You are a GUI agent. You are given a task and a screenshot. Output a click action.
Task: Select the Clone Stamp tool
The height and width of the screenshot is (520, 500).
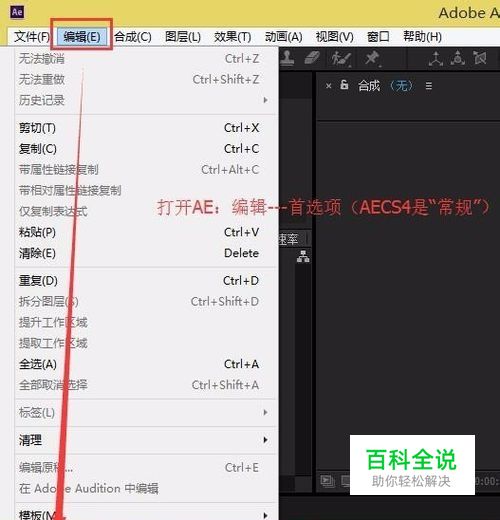[x=287, y=58]
